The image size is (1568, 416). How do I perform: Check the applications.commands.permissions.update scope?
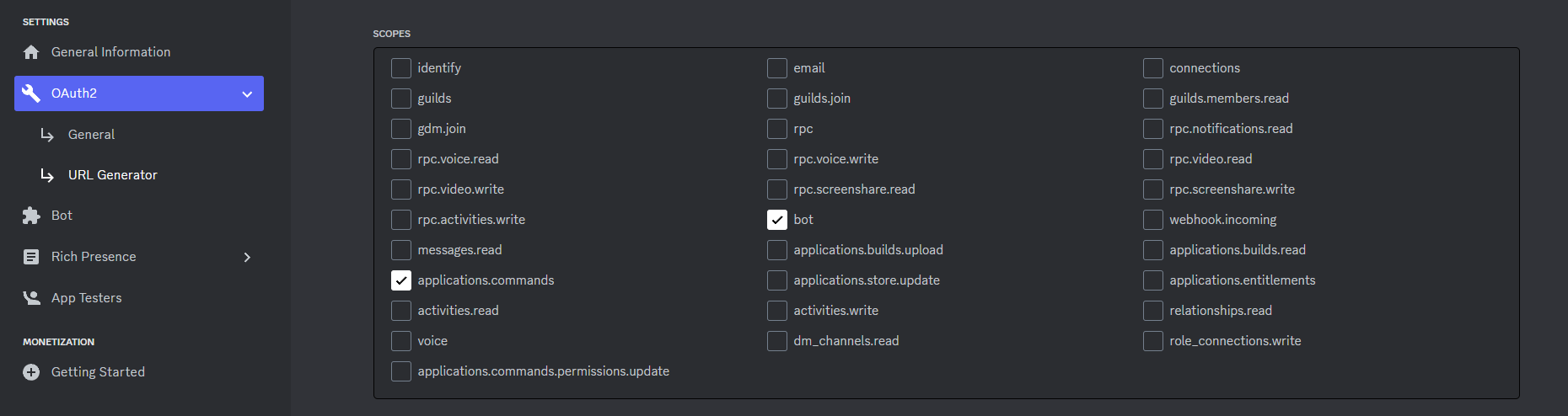click(x=401, y=371)
